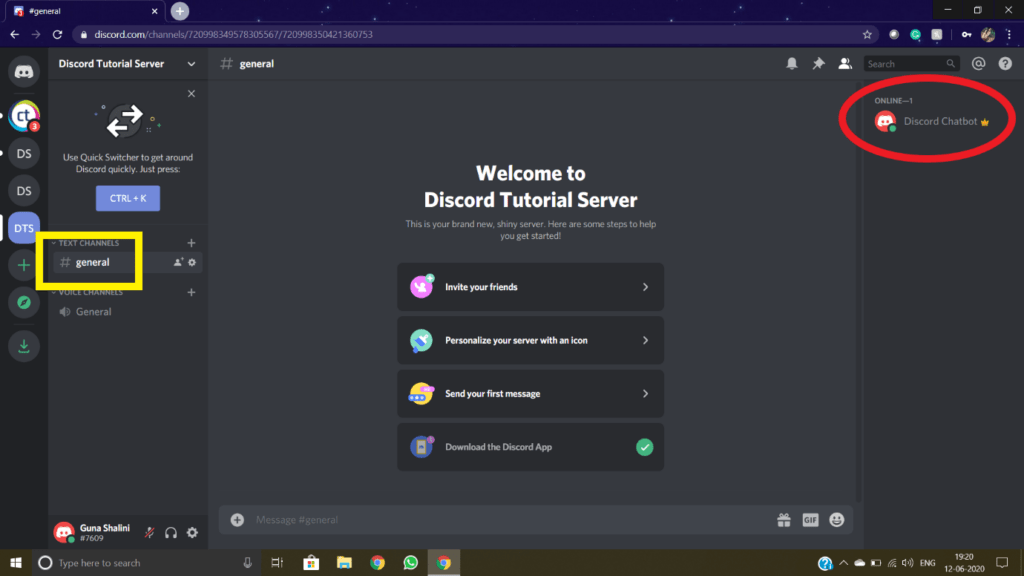Collapse the Text Channels category

pos(86,243)
